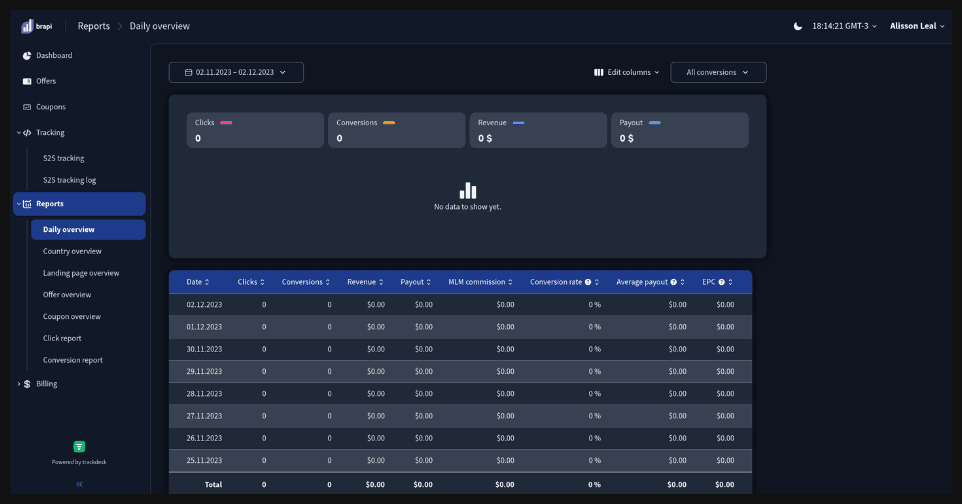Click date cell 30.11.2023
This screenshot has height=504, width=962.
coord(204,349)
